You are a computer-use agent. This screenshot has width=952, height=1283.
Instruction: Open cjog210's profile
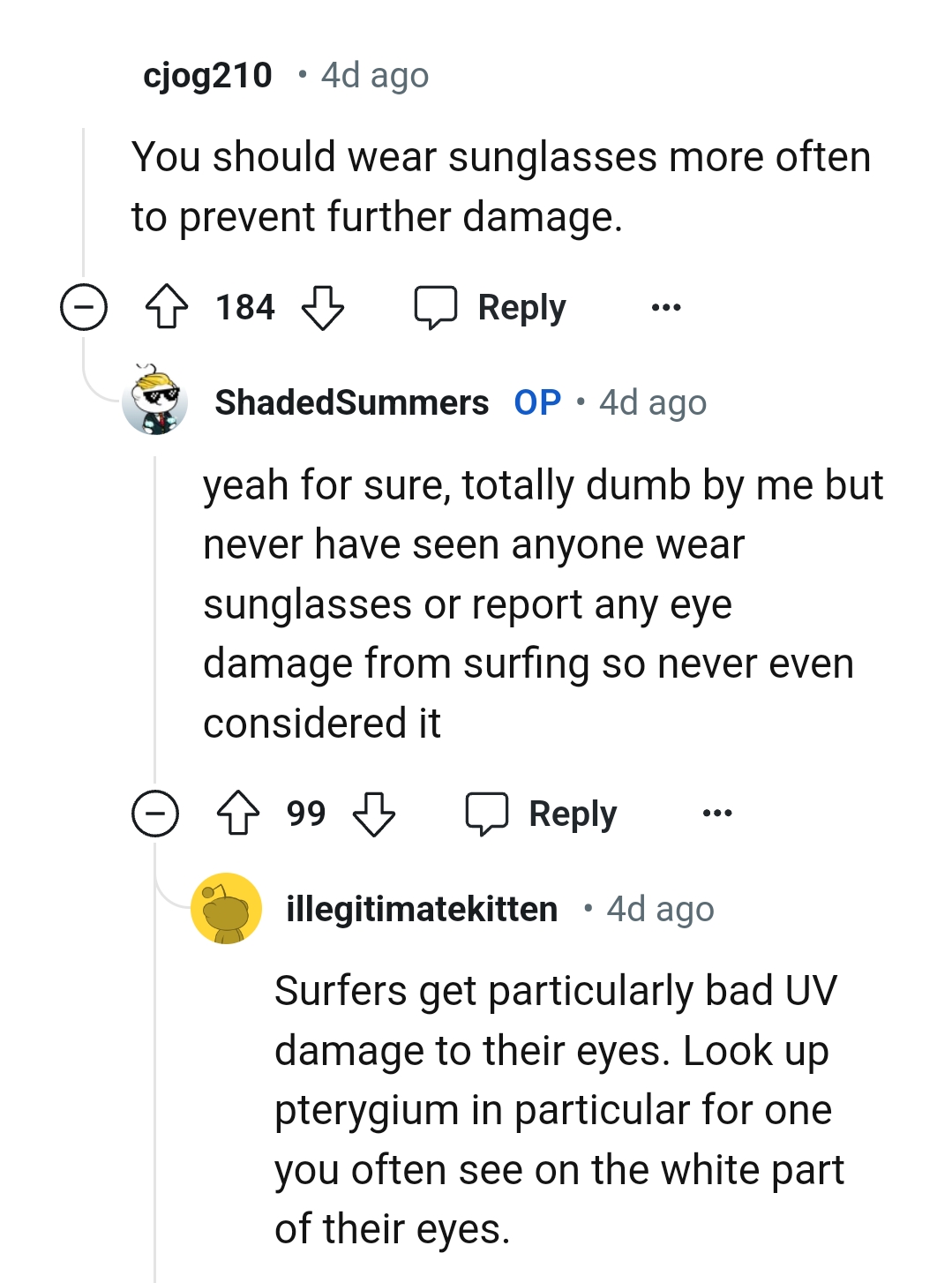206,75
